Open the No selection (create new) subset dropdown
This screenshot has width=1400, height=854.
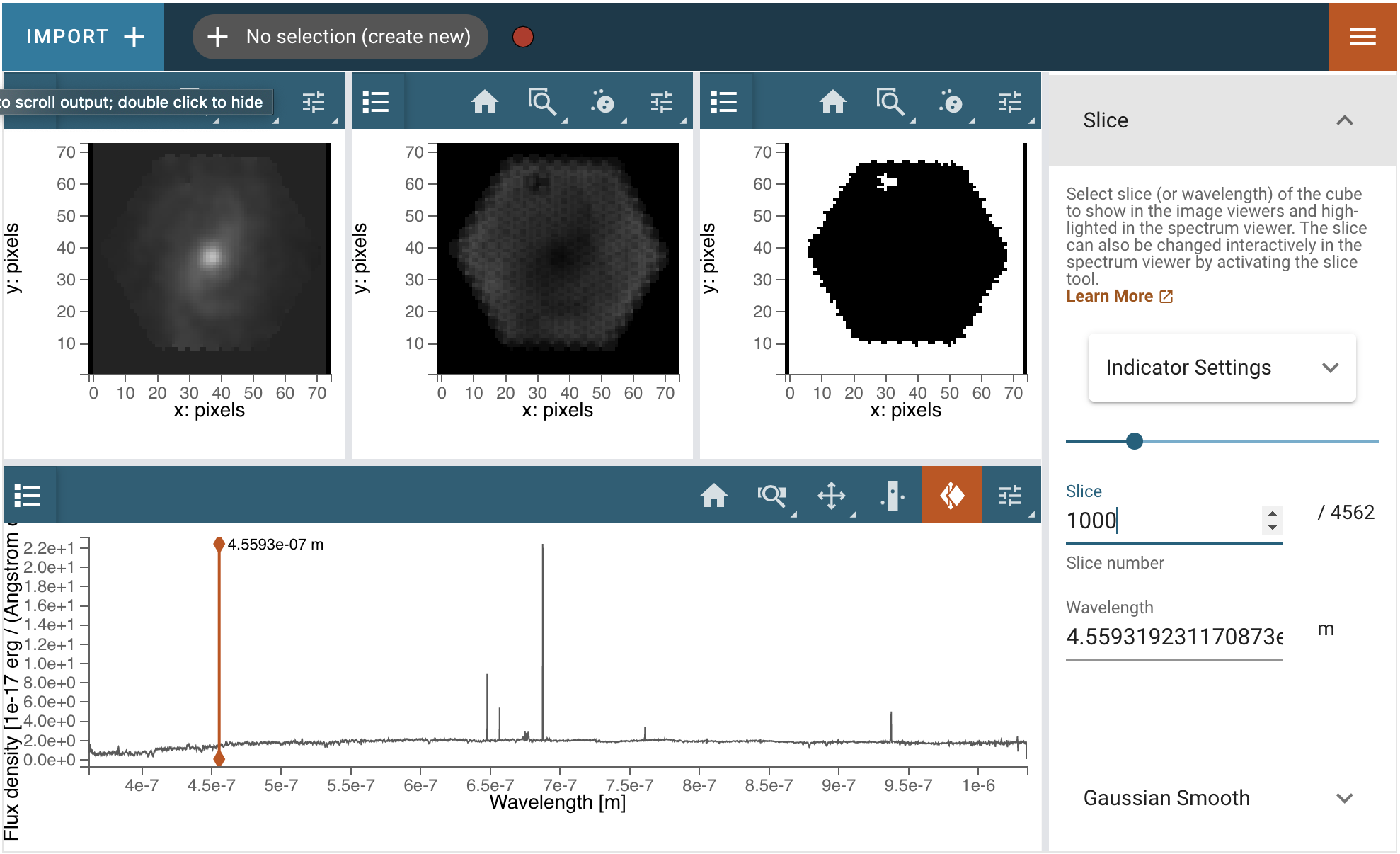(340, 37)
